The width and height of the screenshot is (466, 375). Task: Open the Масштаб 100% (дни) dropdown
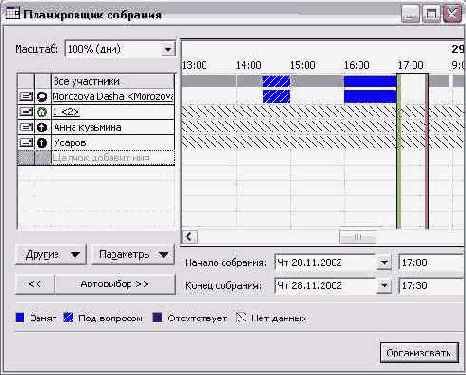(x=168, y=50)
